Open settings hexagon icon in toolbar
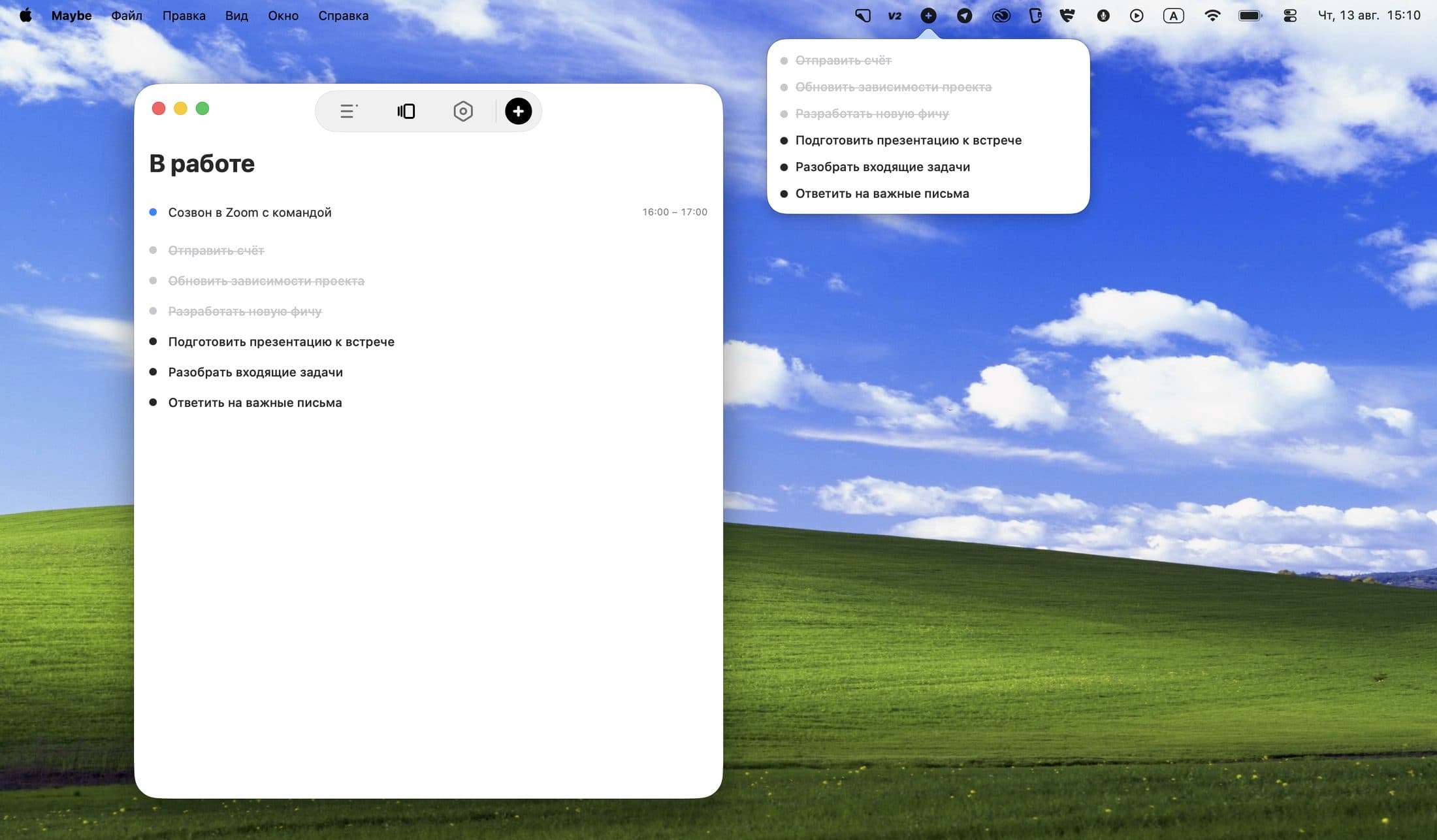Viewport: 1437px width, 840px height. (463, 111)
